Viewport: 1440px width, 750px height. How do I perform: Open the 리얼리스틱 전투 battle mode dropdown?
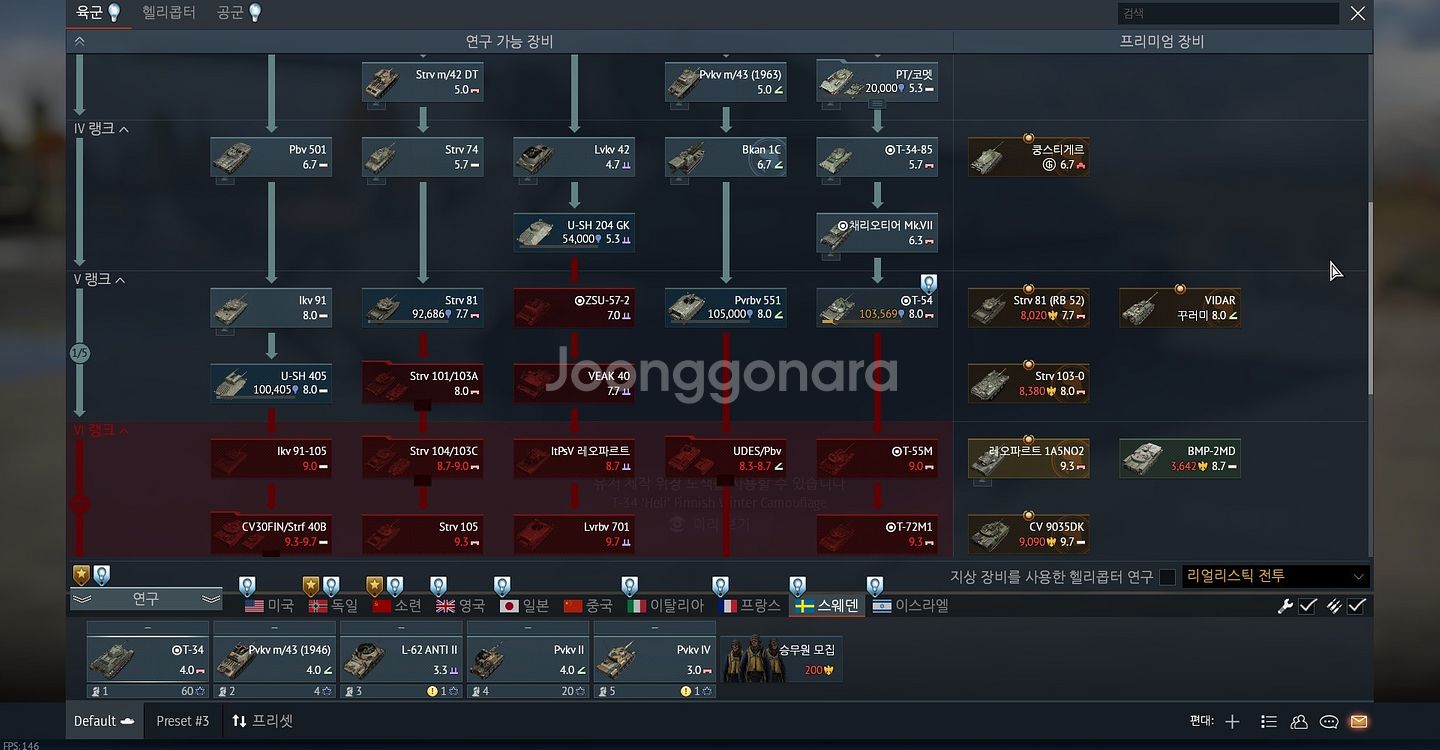point(1275,577)
